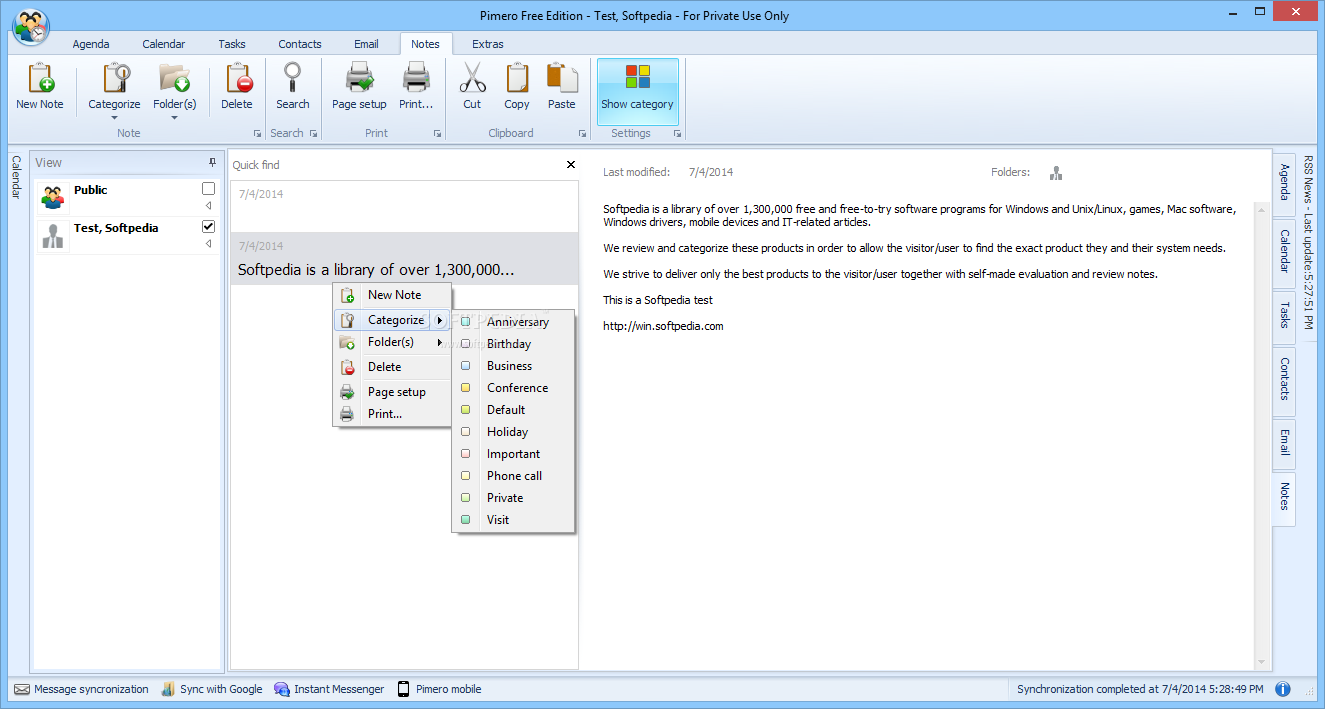Select the Phone call category entry
The height and width of the screenshot is (709, 1325).
point(514,476)
